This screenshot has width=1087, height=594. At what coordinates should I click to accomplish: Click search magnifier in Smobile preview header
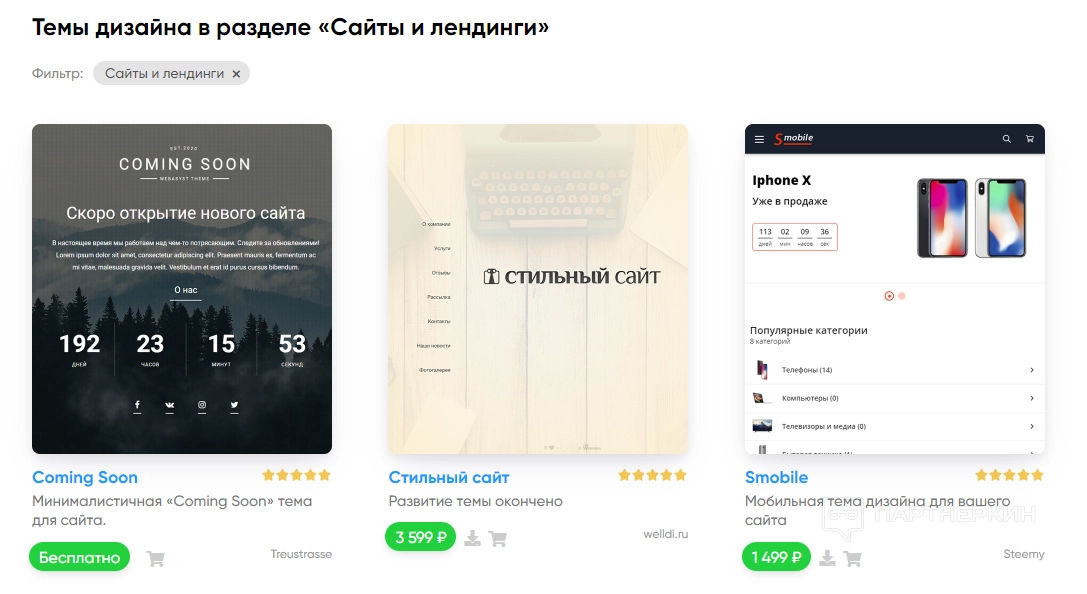[x=1007, y=139]
